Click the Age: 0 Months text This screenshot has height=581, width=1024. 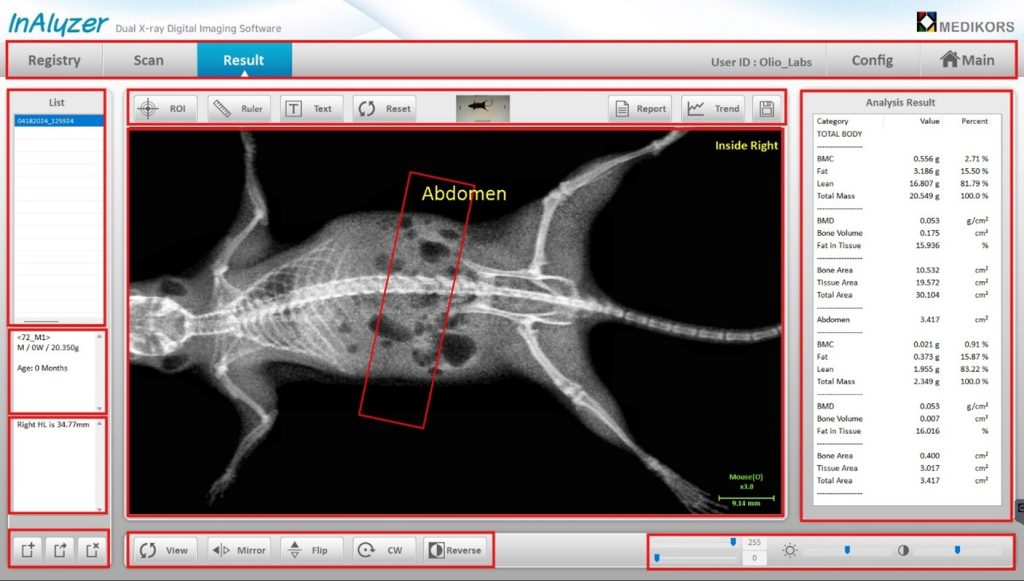[42, 368]
